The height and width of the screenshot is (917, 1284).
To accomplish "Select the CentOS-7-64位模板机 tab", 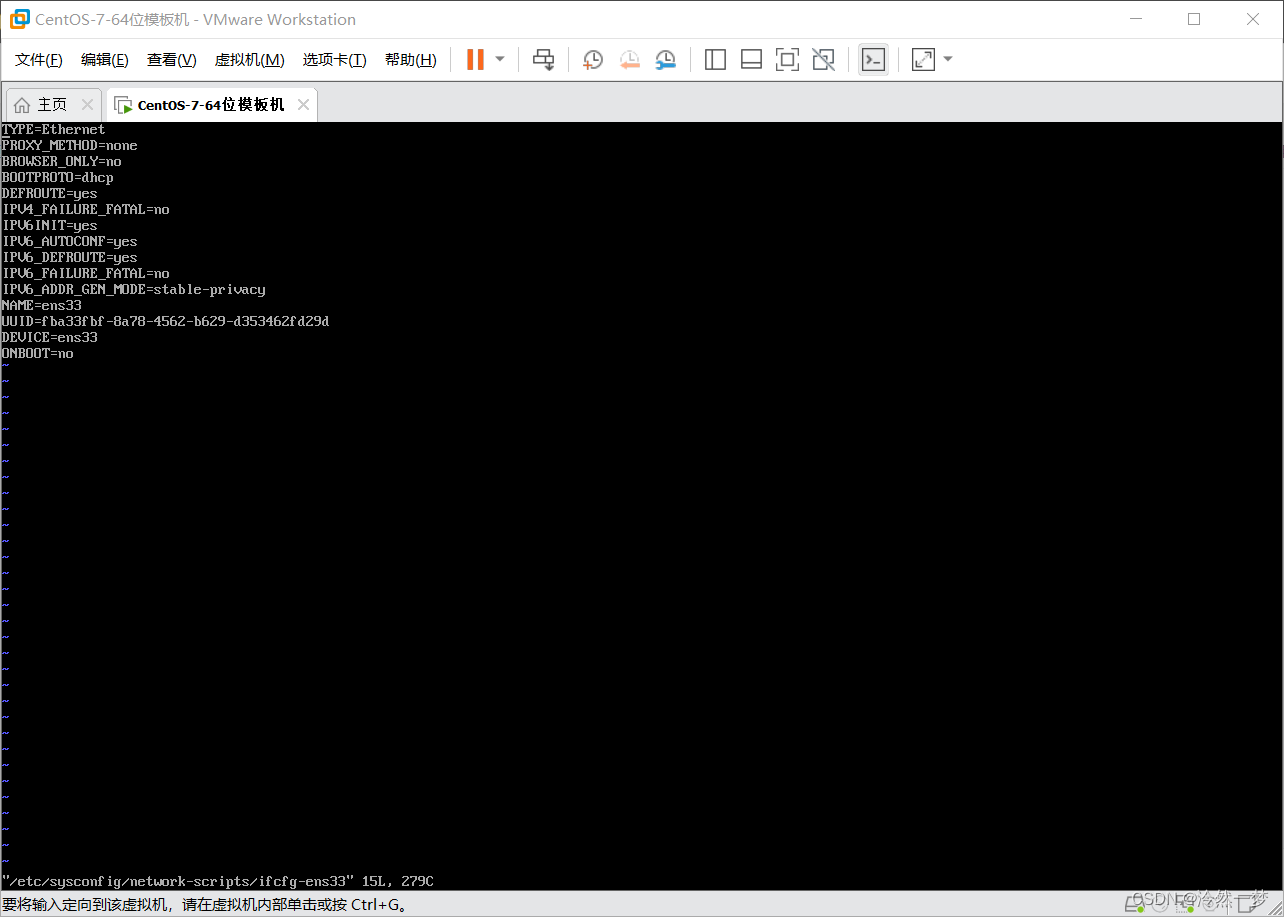I will coord(211,105).
